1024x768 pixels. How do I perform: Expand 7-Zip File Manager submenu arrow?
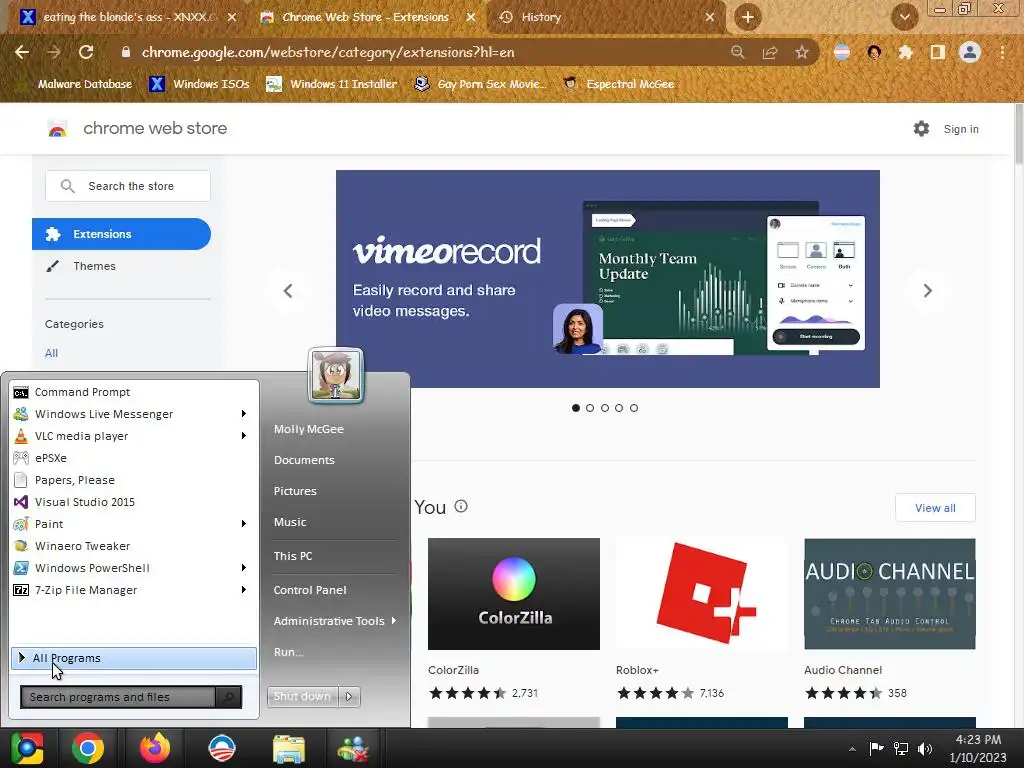click(244, 590)
